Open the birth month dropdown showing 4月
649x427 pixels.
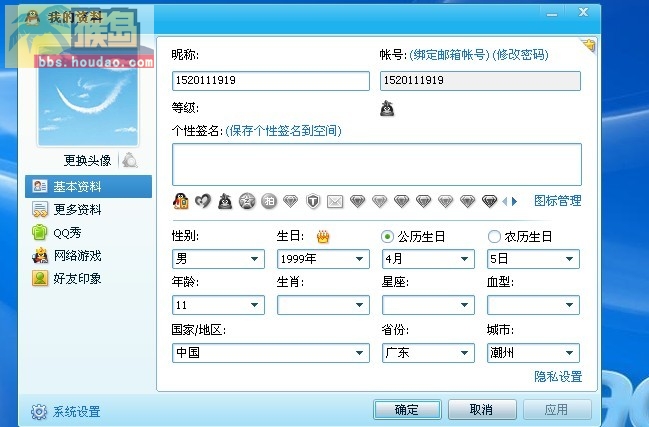(x=428, y=259)
